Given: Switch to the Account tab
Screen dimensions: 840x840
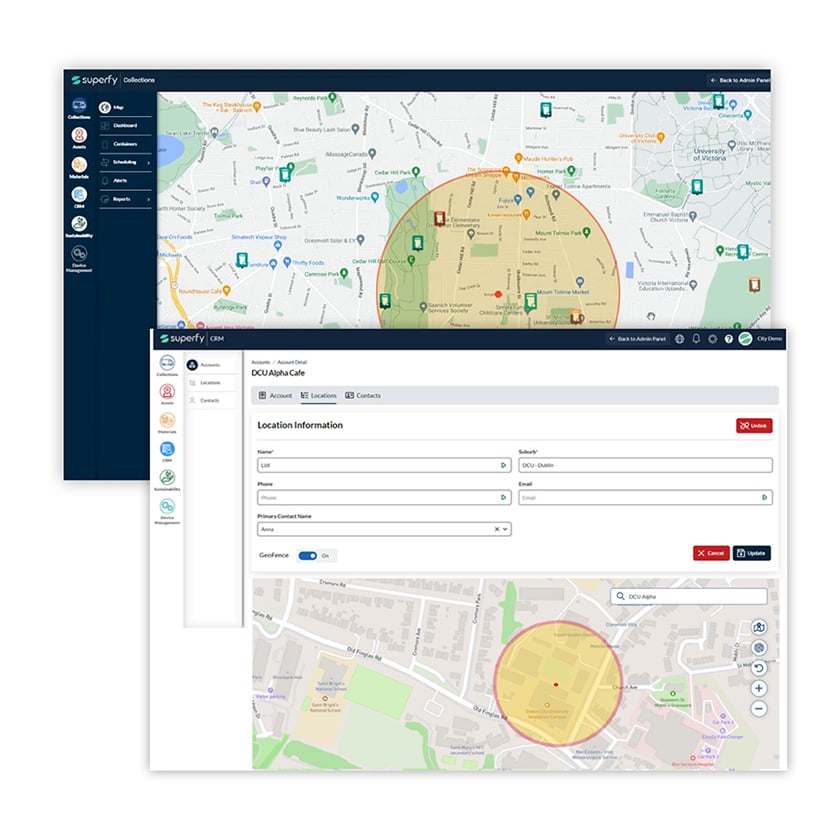Looking at the screenshot, I should tap(275, 396).
